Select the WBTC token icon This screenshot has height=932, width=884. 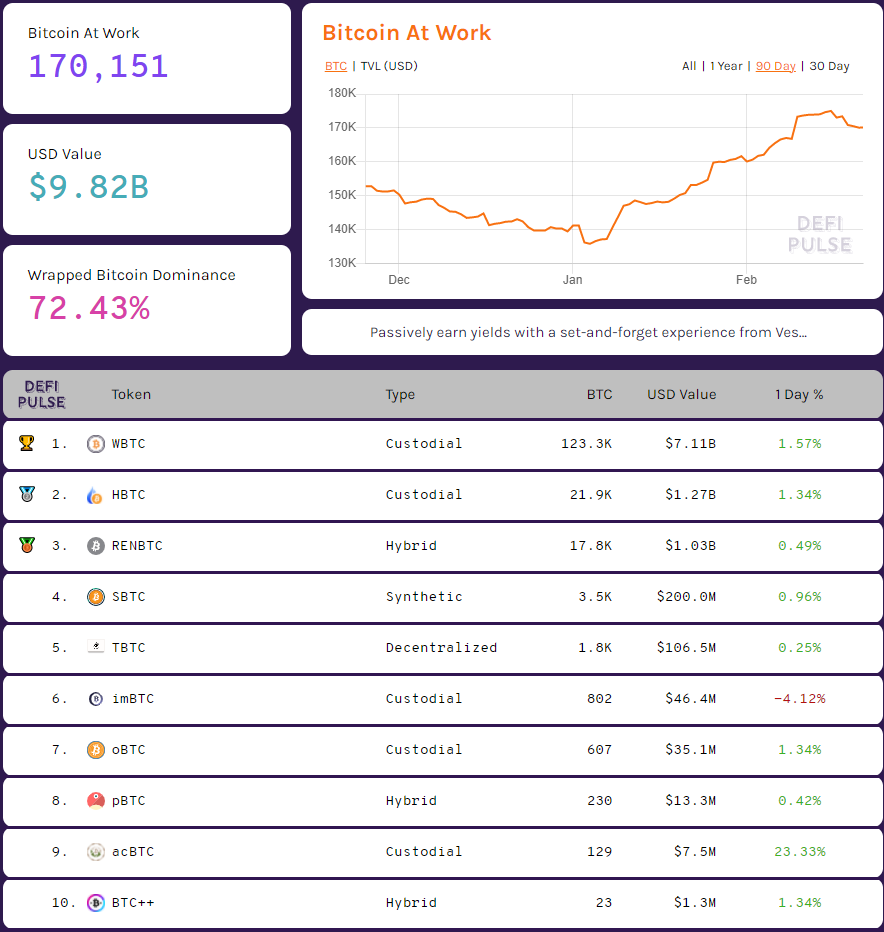click(95, 443)
